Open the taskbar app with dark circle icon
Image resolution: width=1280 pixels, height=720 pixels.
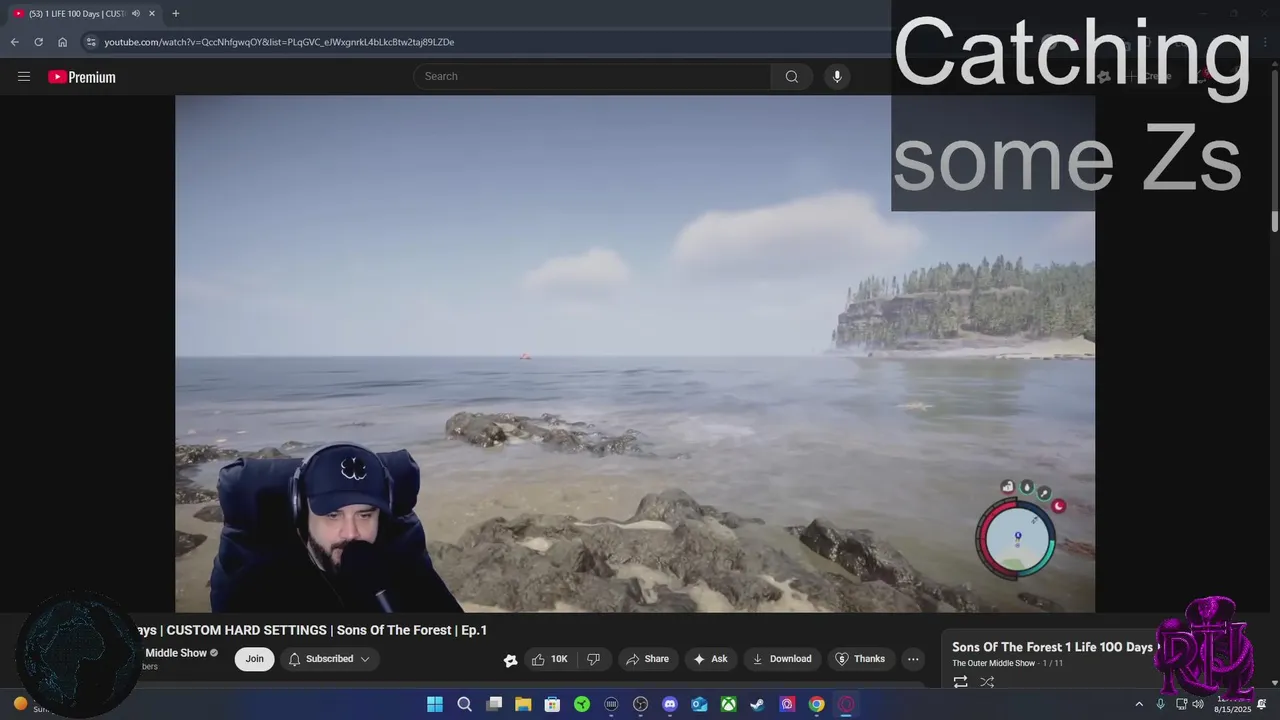pos(611,704)
